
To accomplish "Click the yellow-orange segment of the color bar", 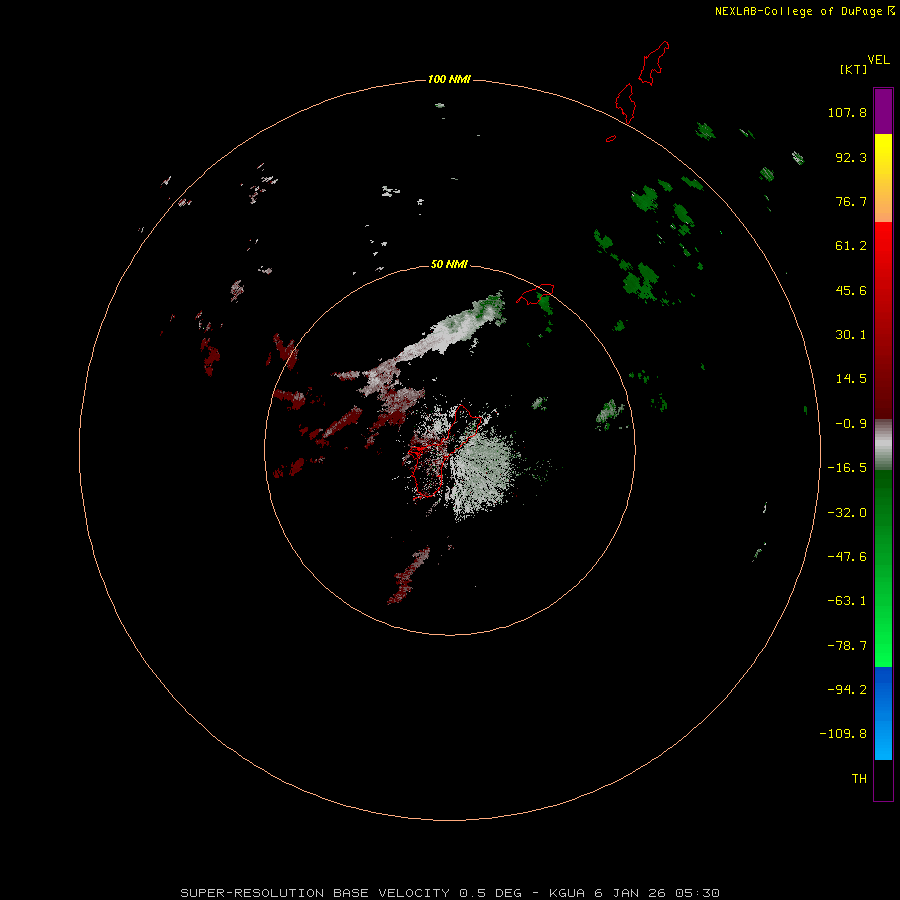I will [883, 178].
